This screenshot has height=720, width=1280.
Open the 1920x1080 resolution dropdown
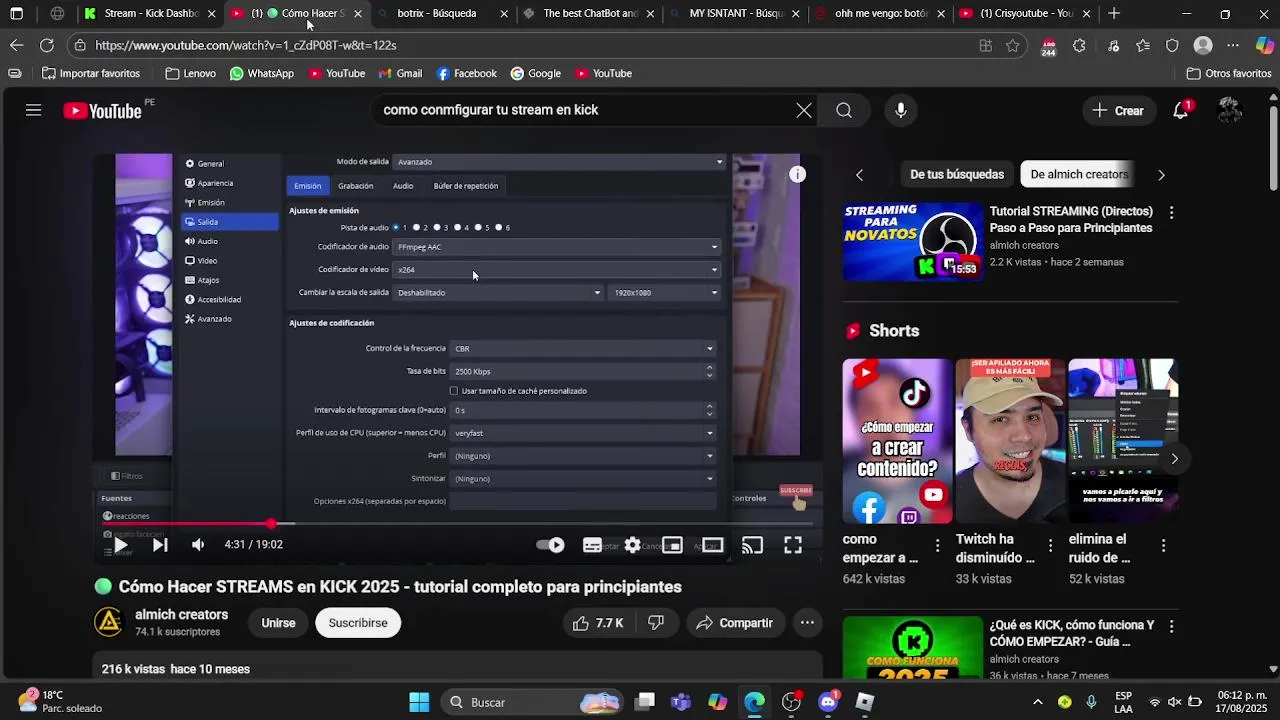[666, 293]
